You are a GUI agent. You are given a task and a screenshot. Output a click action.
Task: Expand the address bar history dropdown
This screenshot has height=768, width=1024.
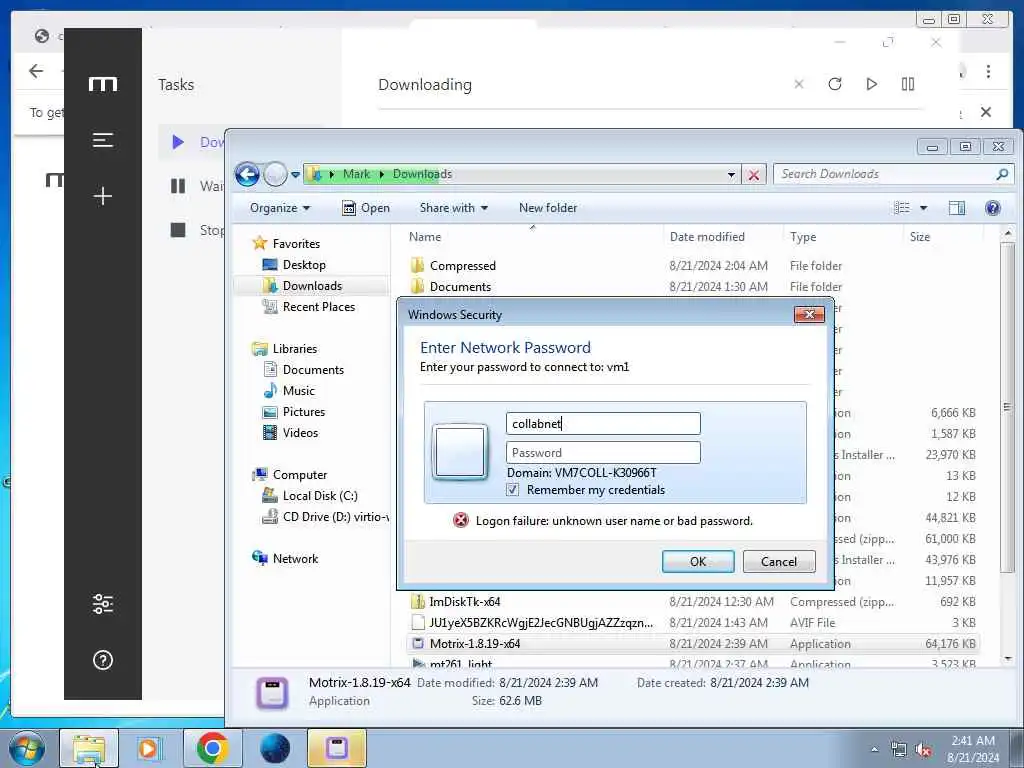coord(731,174)
